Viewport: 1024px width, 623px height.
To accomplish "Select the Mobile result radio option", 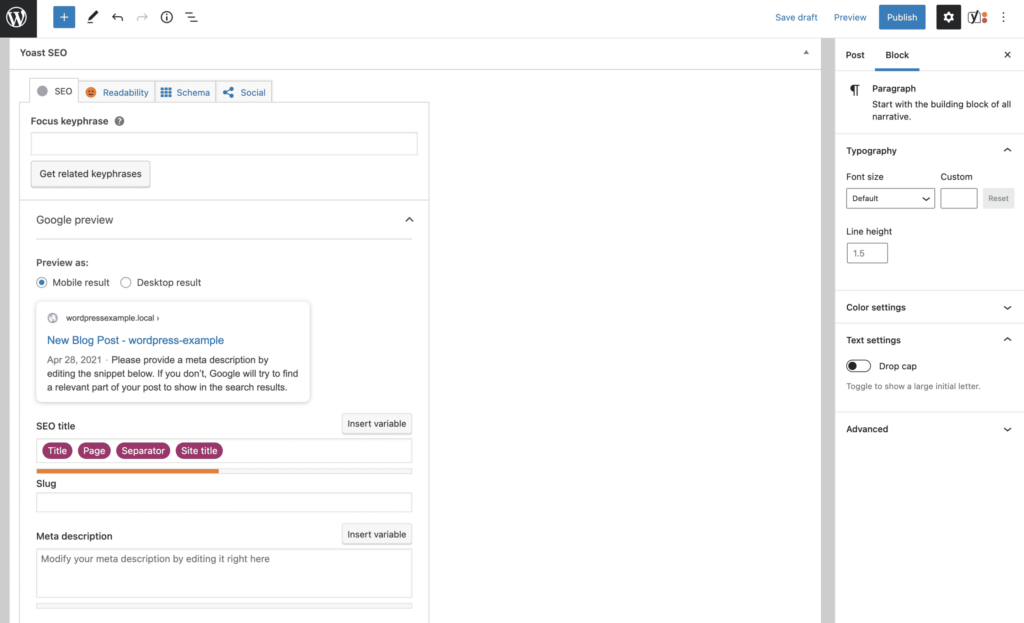I will [x=42, y=283].
